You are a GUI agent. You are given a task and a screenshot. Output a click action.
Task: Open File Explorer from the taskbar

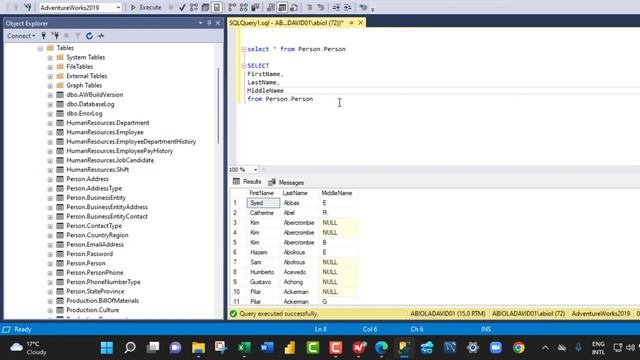(198, 347)
